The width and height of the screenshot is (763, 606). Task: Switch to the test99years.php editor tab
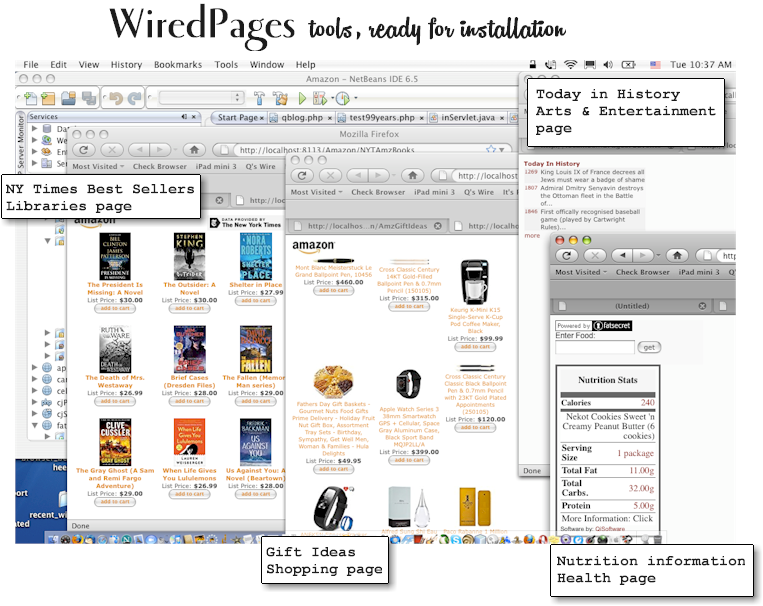381,118
